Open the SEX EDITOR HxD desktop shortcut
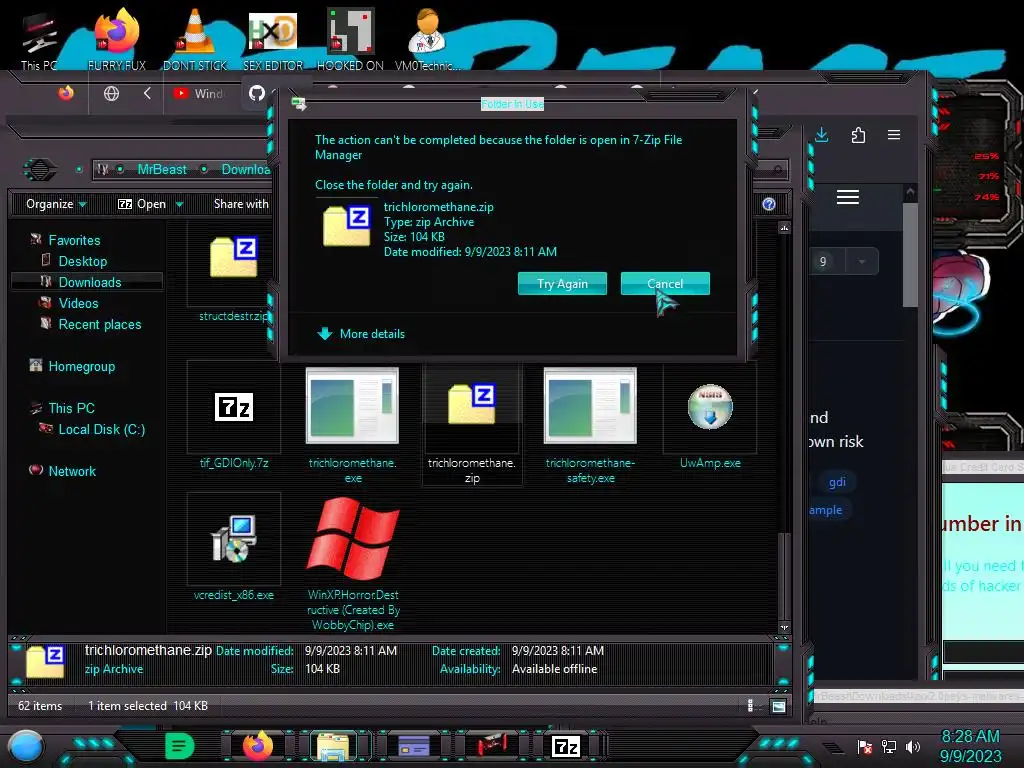Image resolution: width=1024 pixels, height=768 pixels. (273, 40)
